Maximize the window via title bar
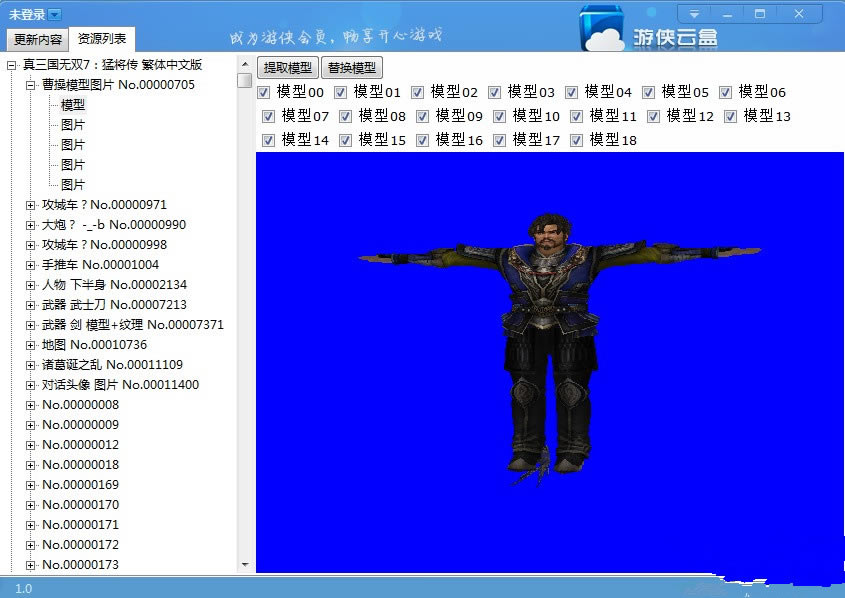Image resolution: width=845 pixels, height=598 pixels. point(760,14)
